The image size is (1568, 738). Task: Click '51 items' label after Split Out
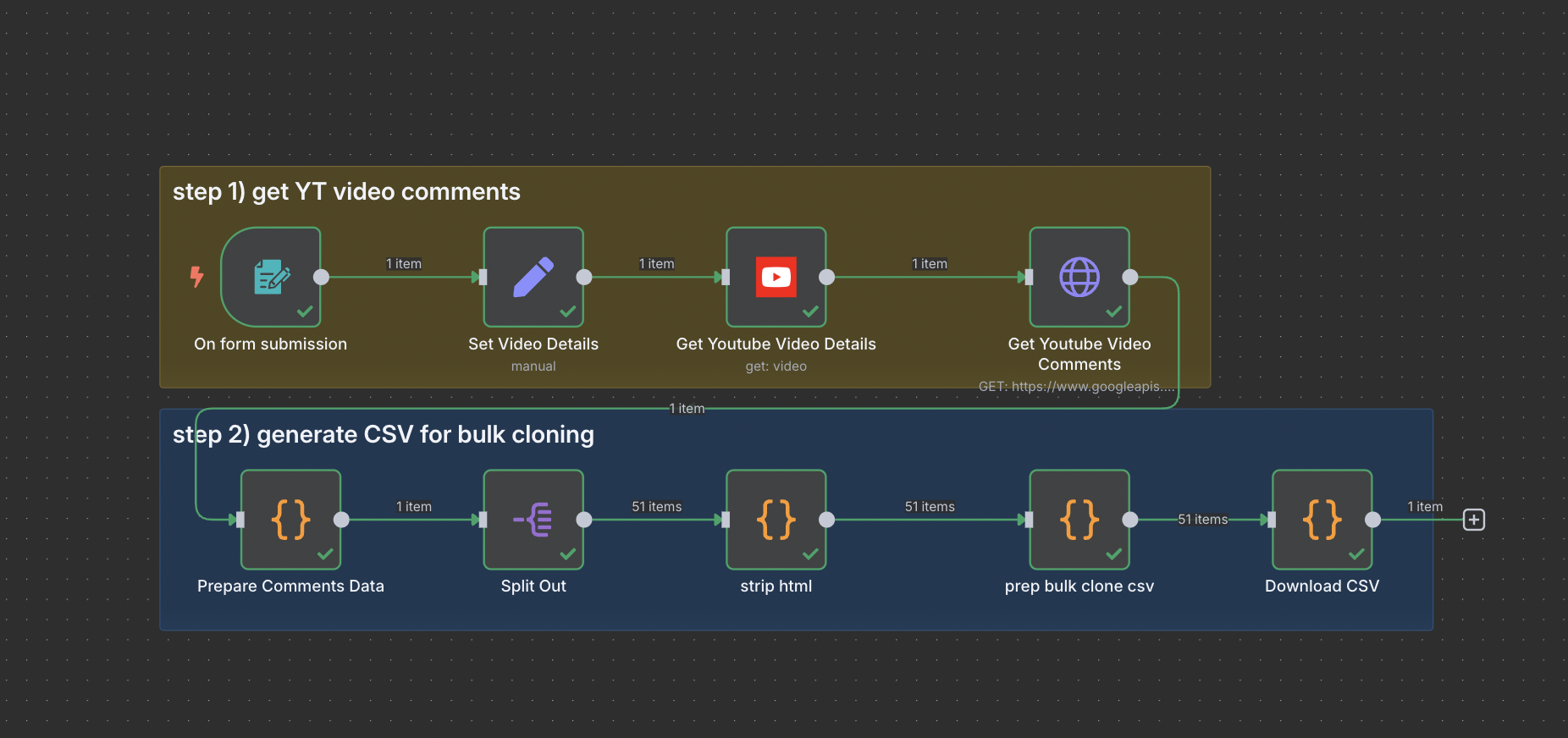tap(657, 507)
